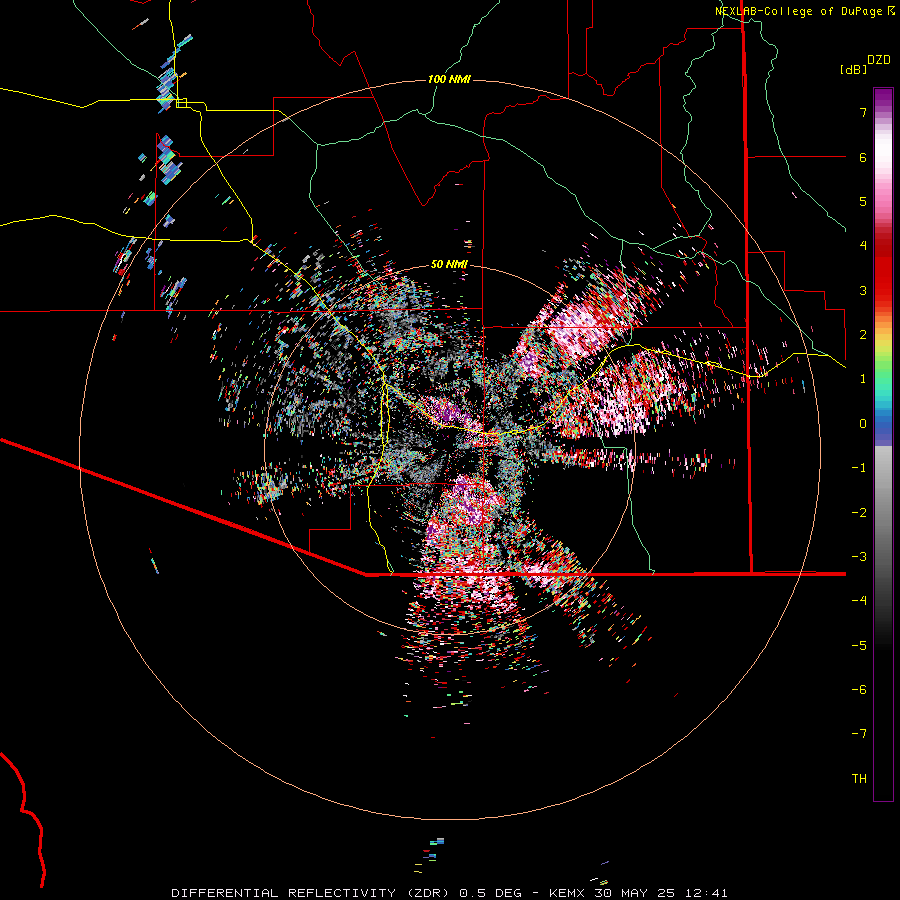900x900 pixels.
Task: Click the color scale value -5
Action: coord(859,645)
